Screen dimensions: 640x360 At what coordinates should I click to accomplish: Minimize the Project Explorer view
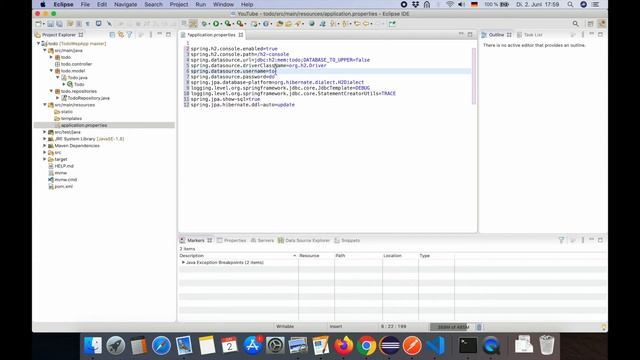(x=160, y=35)
